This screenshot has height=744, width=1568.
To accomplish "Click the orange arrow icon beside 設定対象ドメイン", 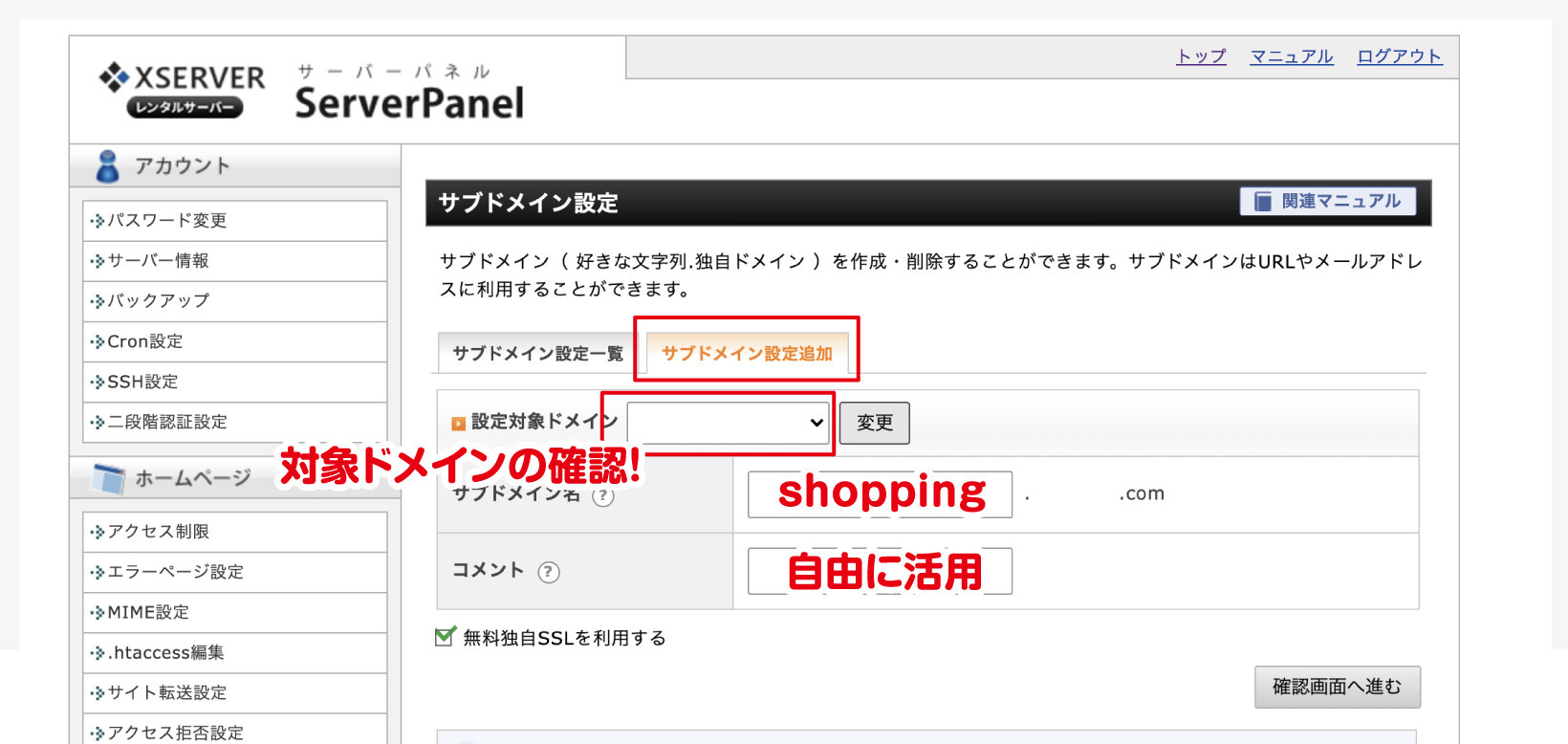I will [459, 423].
